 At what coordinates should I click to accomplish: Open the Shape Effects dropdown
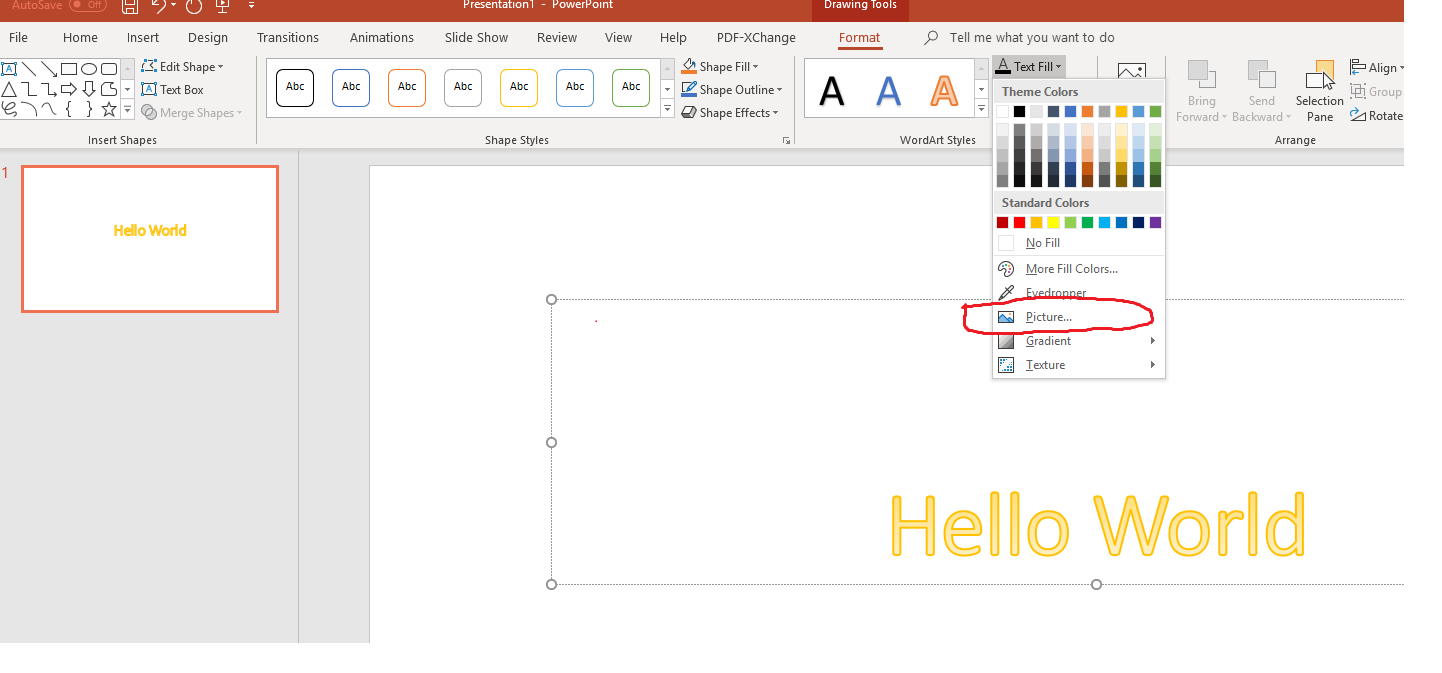pyautogui.click(x=732, y=113)
